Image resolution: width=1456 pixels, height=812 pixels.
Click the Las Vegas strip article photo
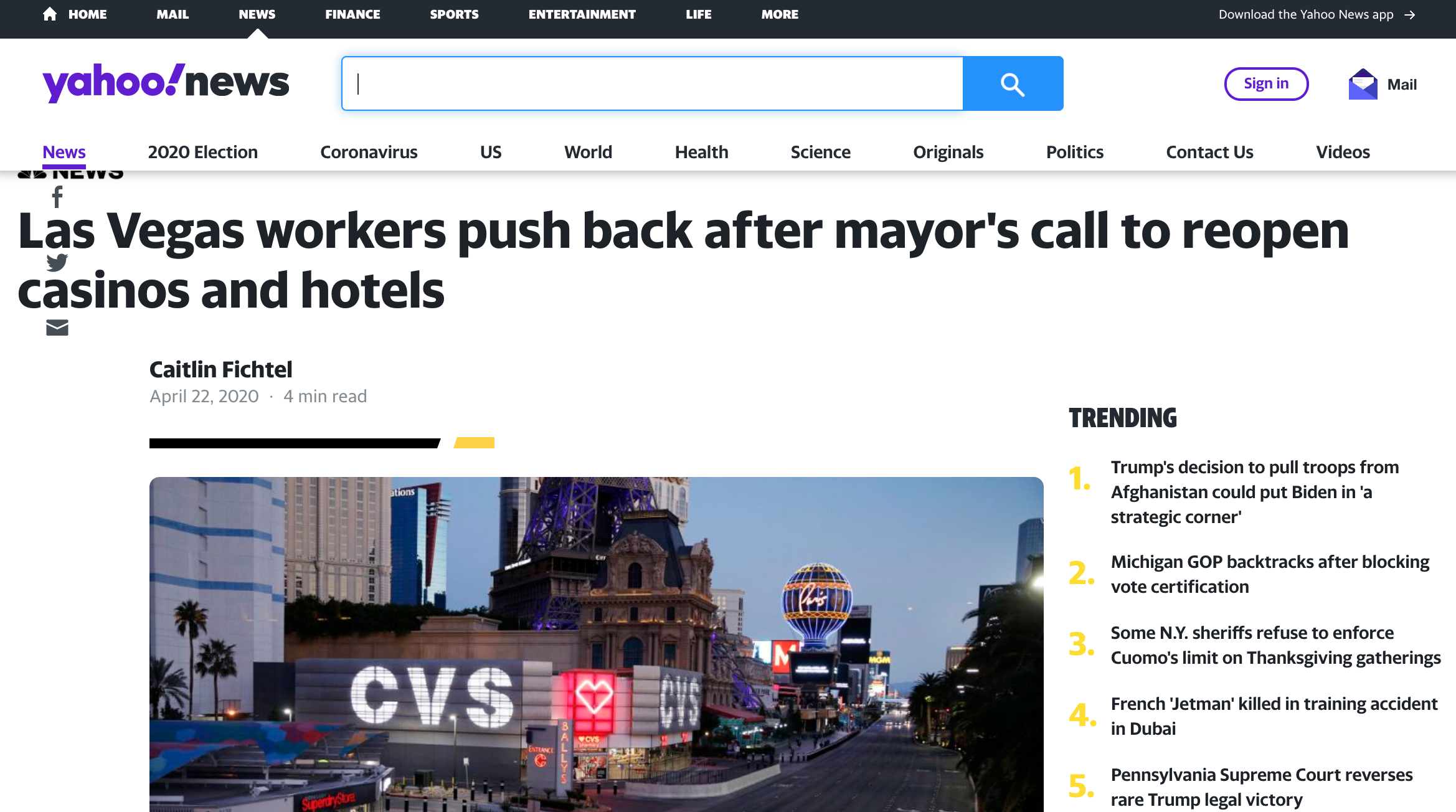click(x=596, y=644)
